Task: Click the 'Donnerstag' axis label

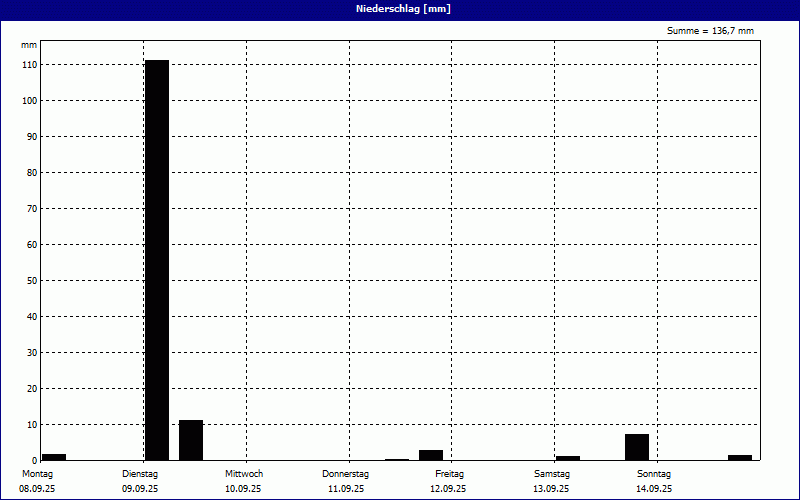Action: tap(345, 474)
